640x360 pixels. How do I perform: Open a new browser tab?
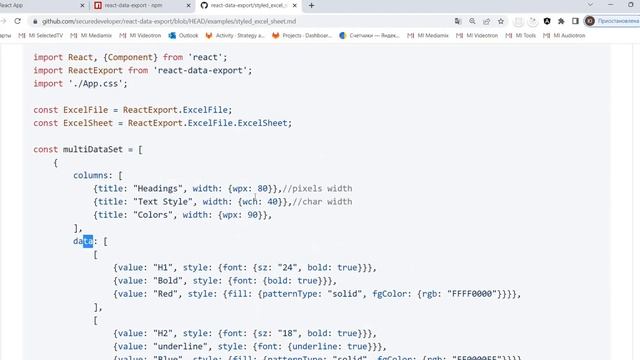pos(311,6)
